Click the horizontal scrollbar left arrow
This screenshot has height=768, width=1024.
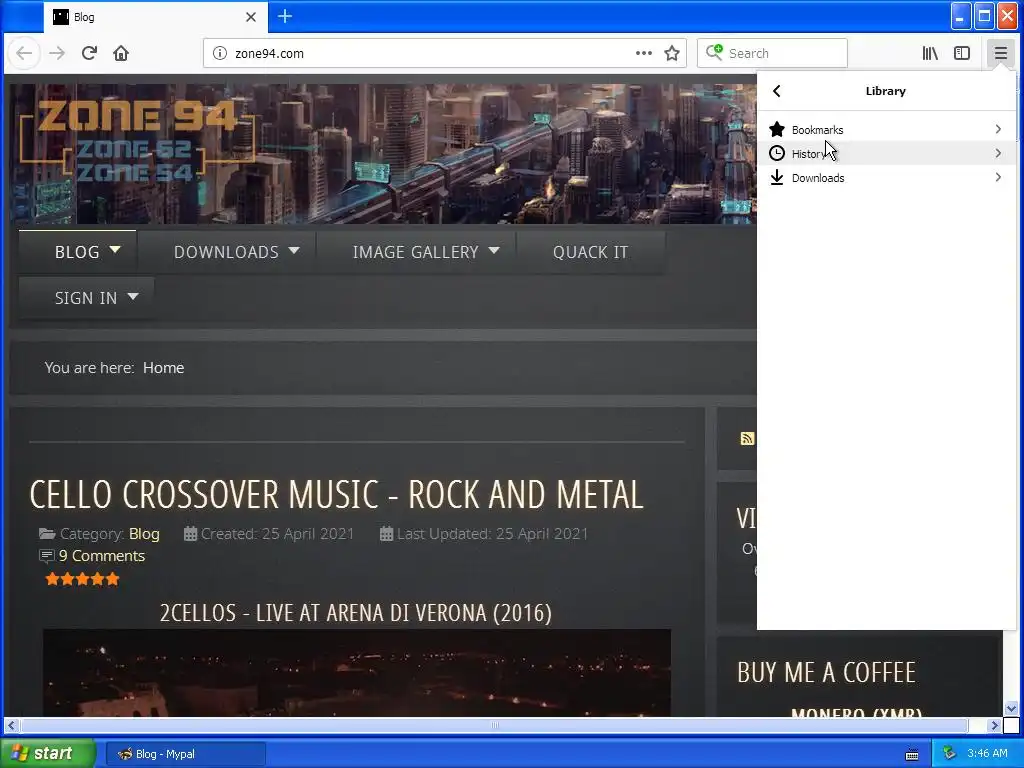coord(11,725)
